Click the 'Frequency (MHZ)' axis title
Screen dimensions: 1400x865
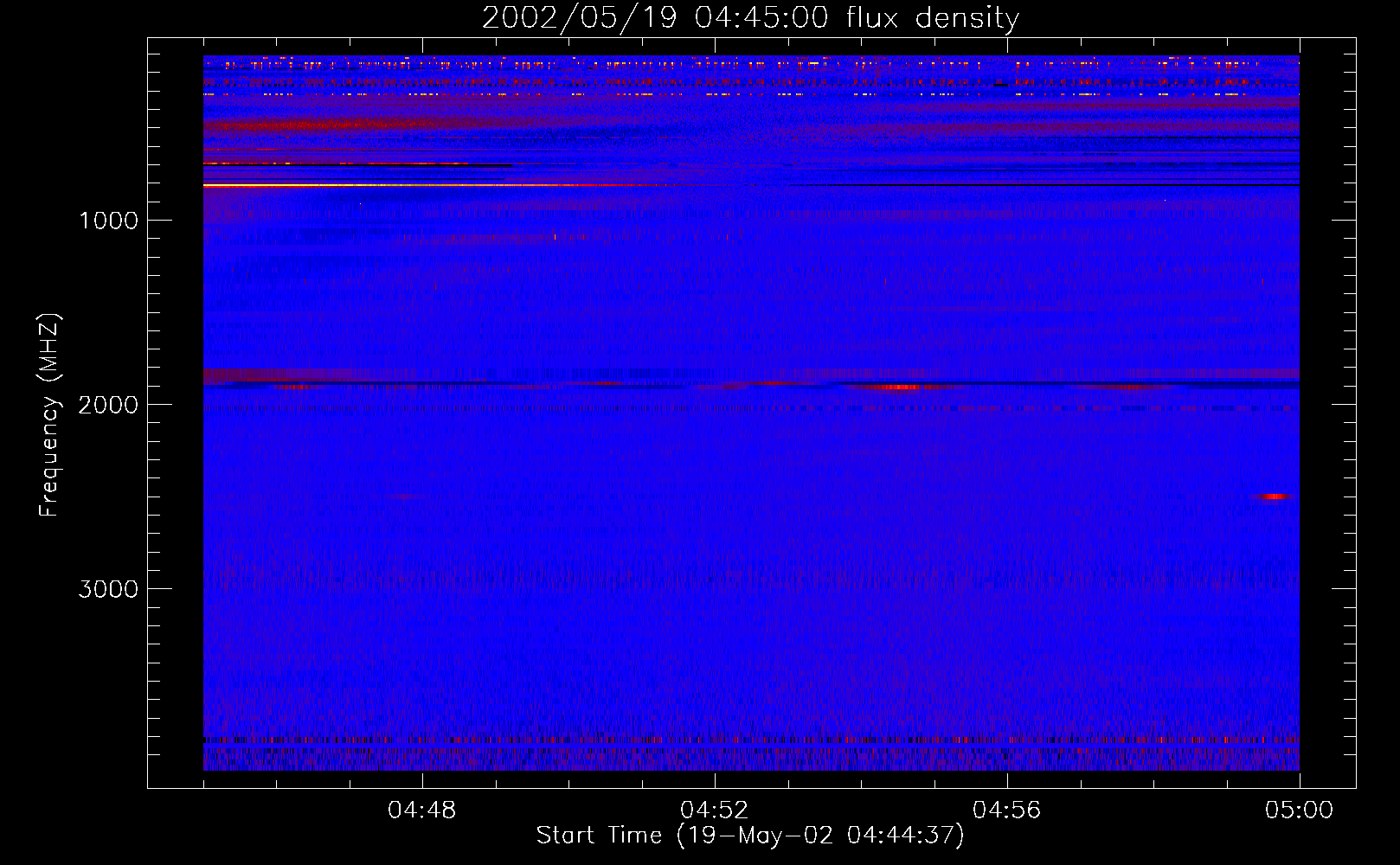pyautogui.click(x=49, y=415)
